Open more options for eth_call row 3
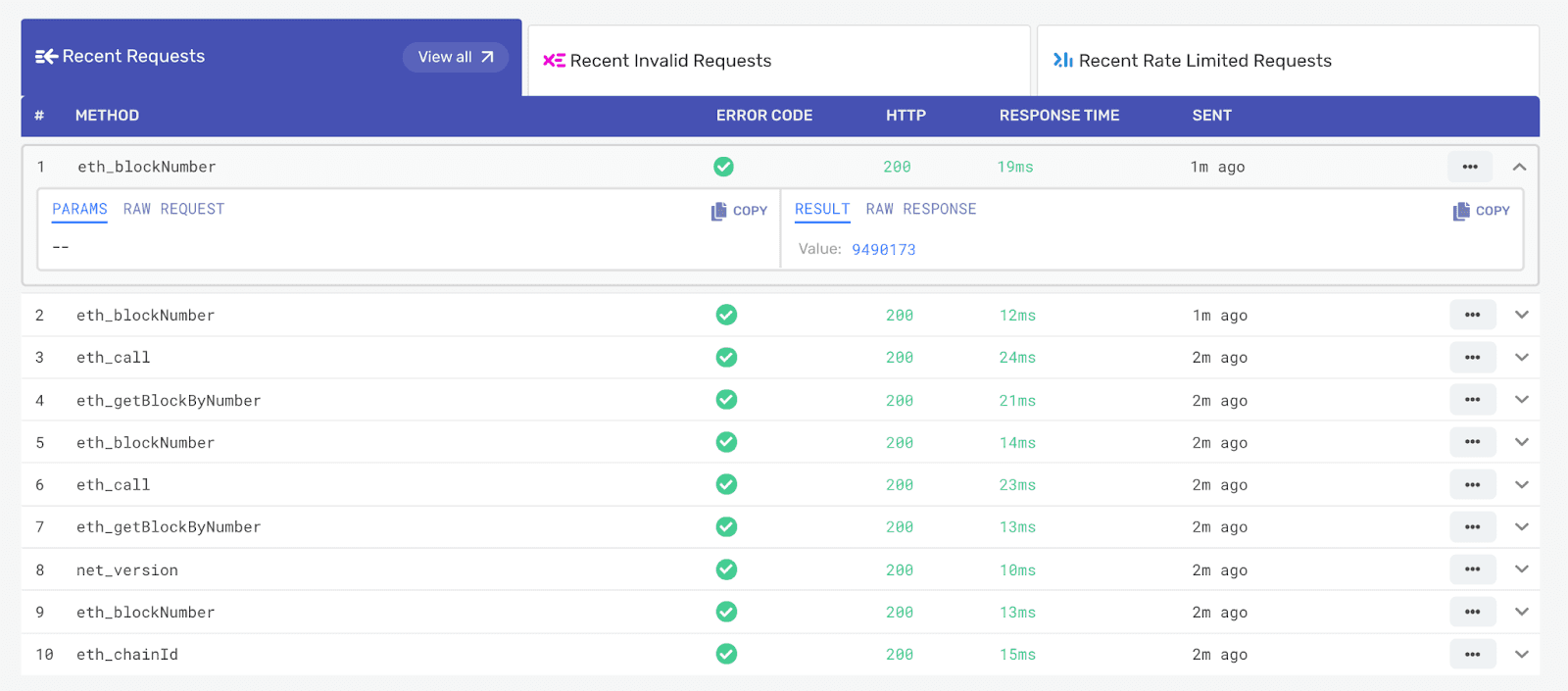This screenshot has height=691, width=1568. coord(1472,358)
